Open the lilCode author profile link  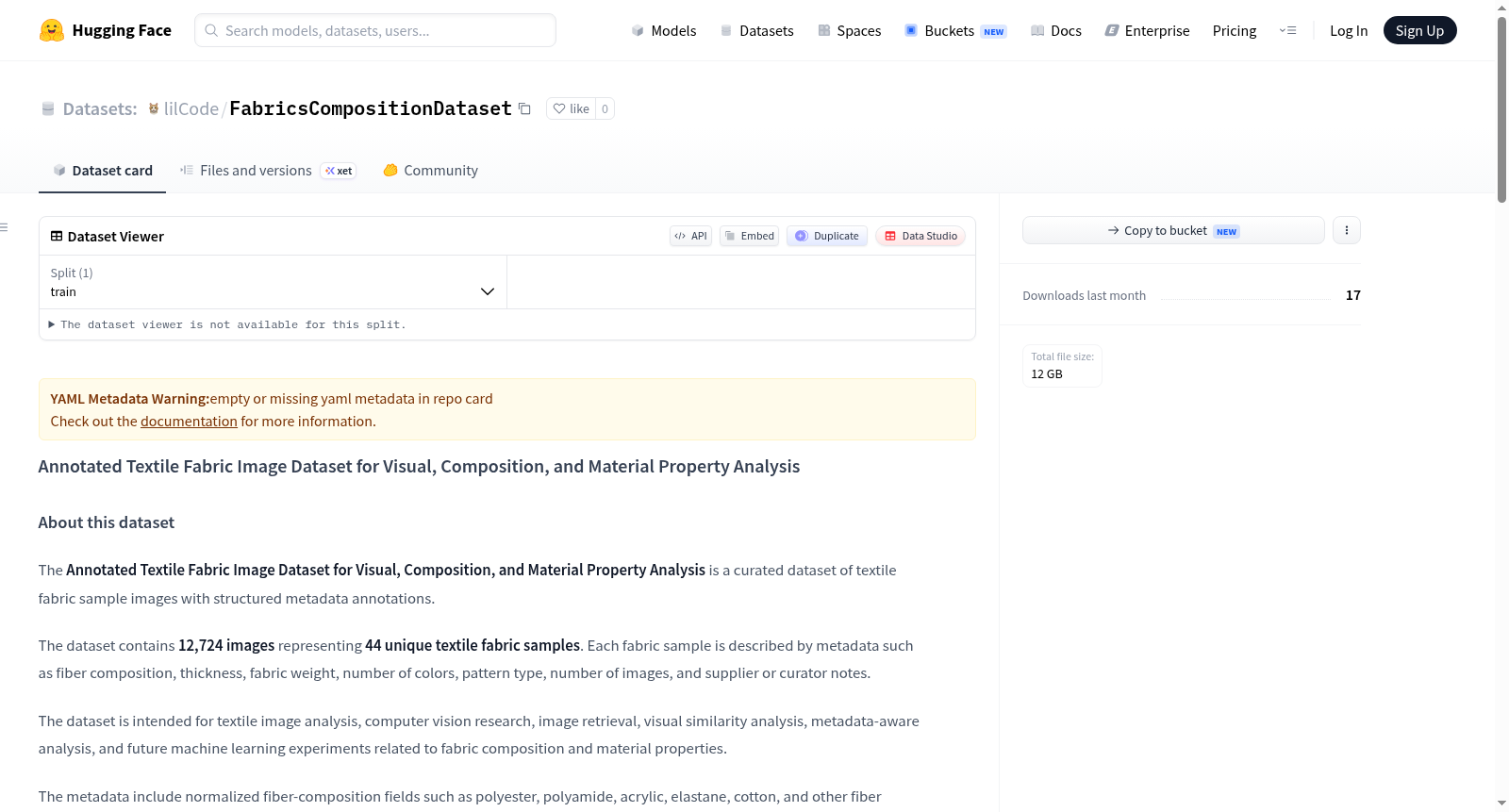tap(191, 108)
